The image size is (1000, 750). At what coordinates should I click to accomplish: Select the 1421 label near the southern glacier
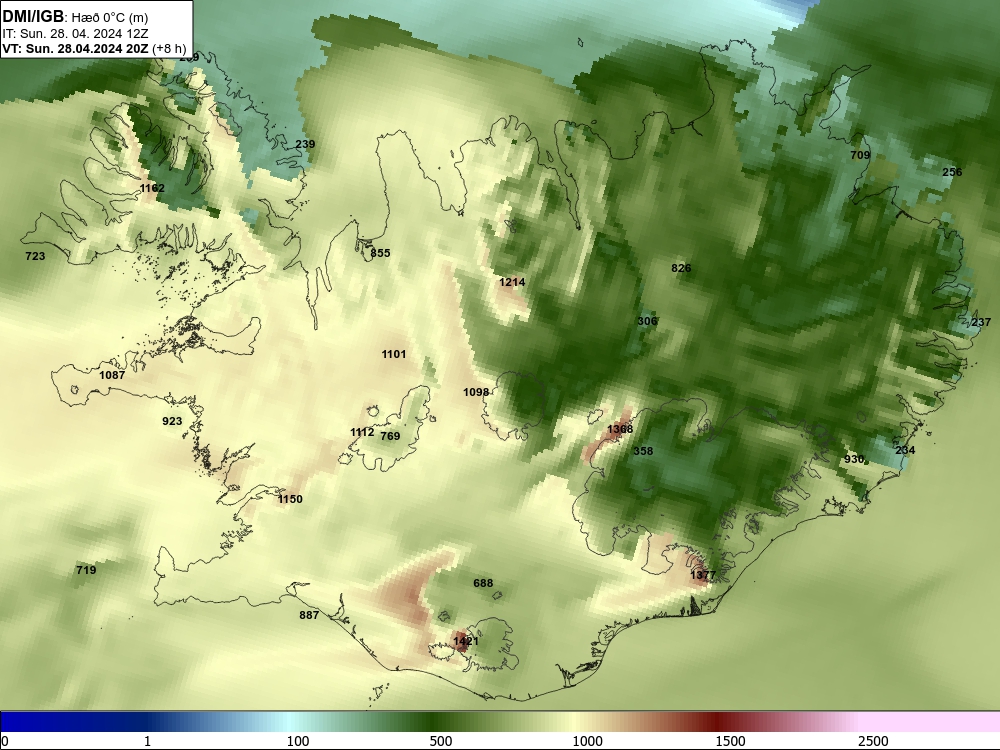[466, 641]
